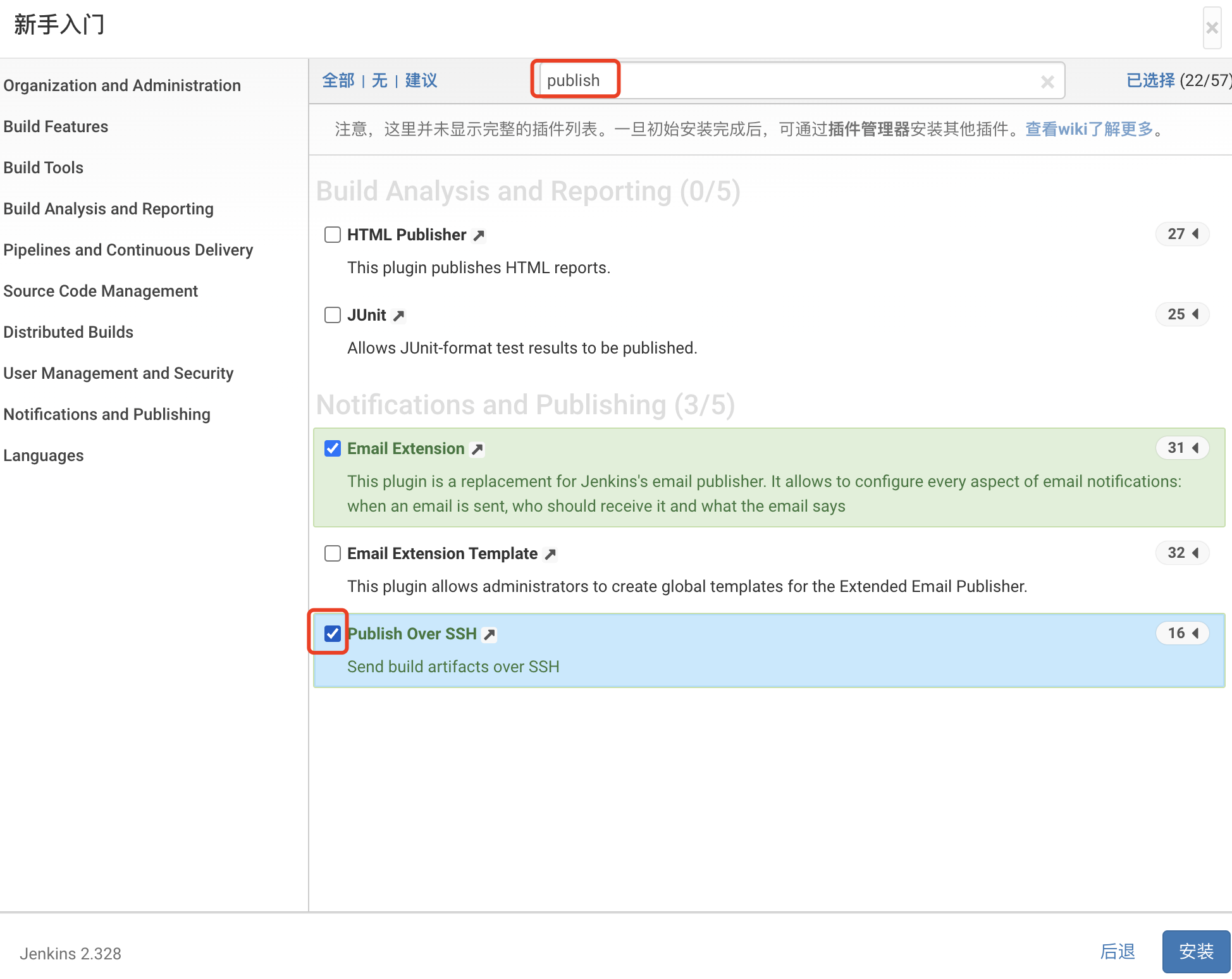
Task: Clear the publish search text
Action: (x=1047, y=82)
